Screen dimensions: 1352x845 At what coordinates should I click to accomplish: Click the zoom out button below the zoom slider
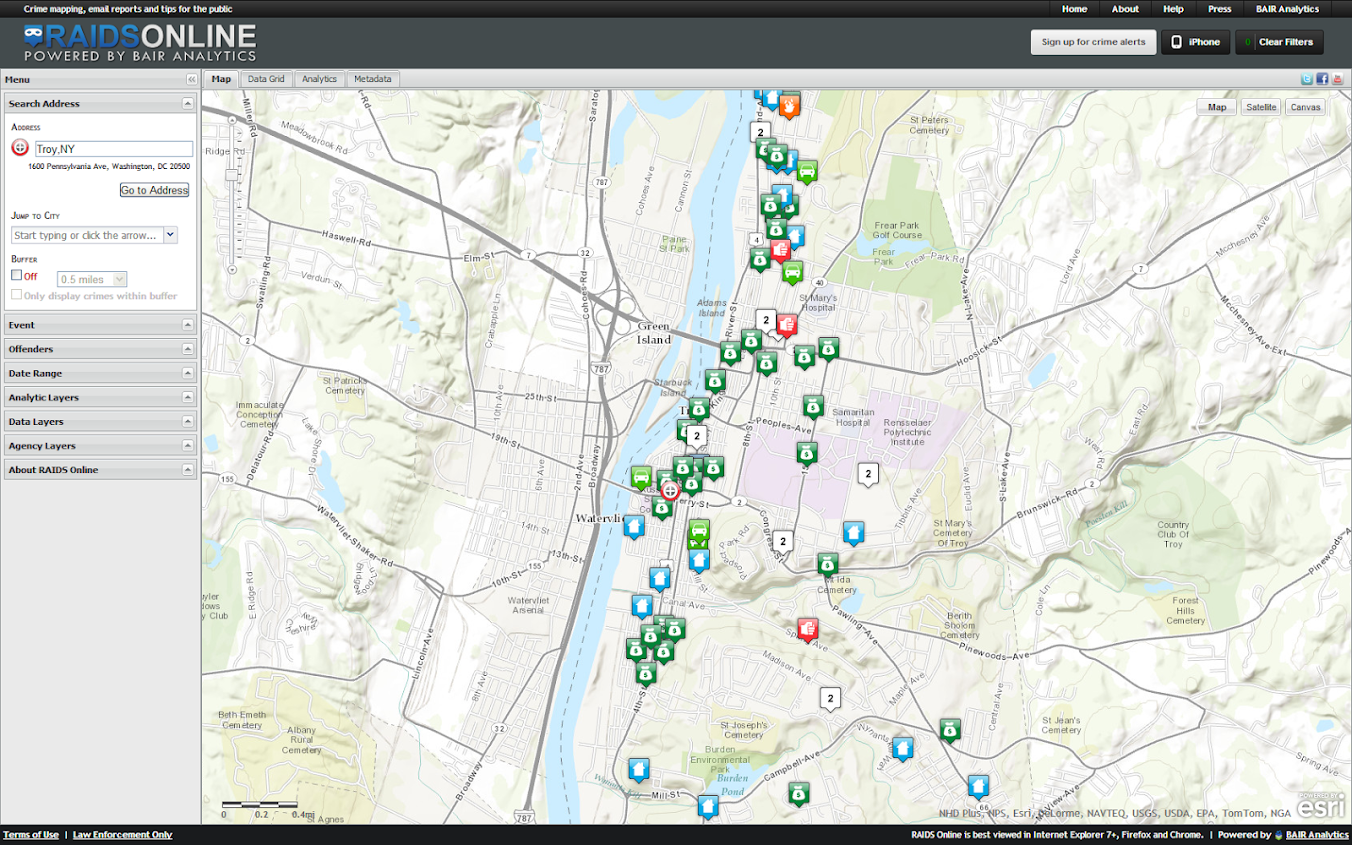coord(232,269)
